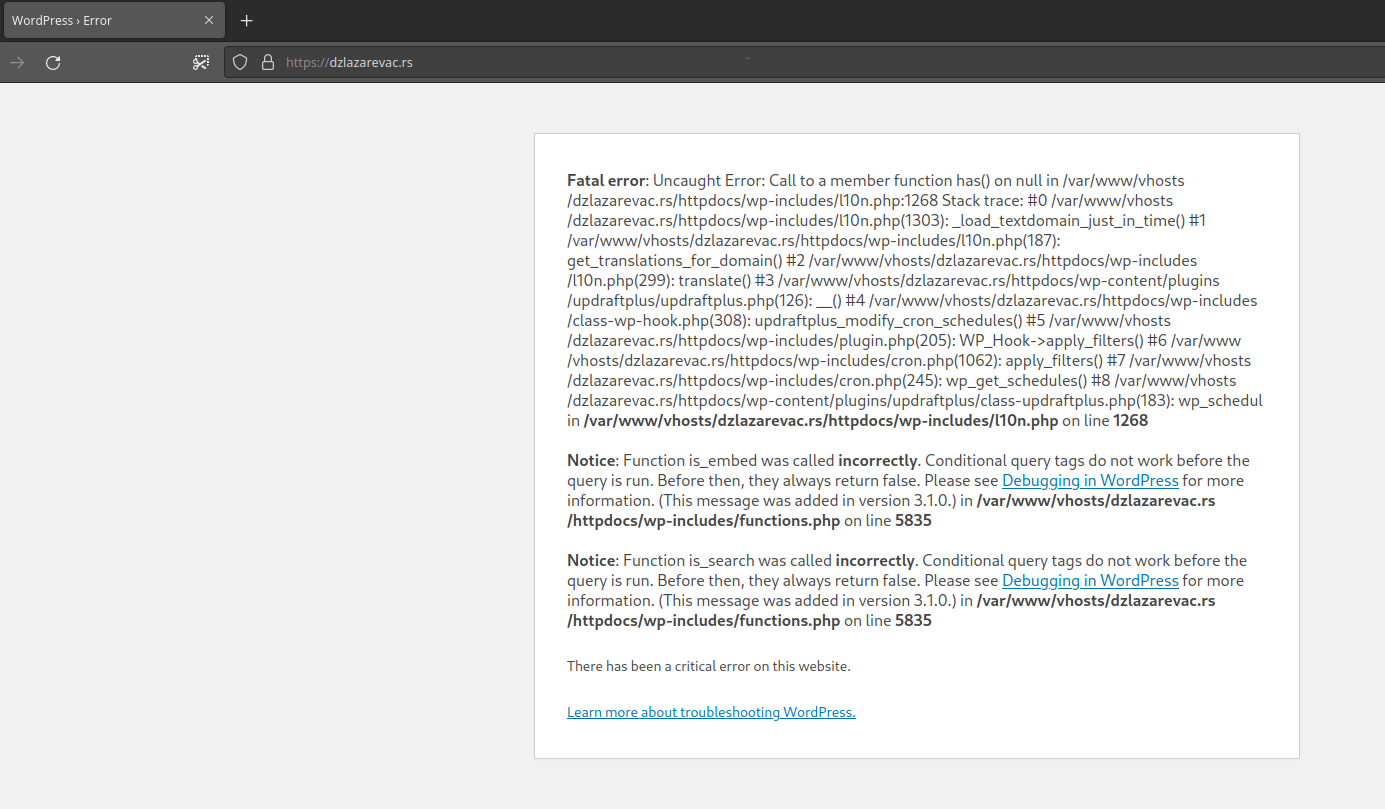Open the screenshot scissors tool icon
The width and height of the screenshot is (1385, 809).
201,62
